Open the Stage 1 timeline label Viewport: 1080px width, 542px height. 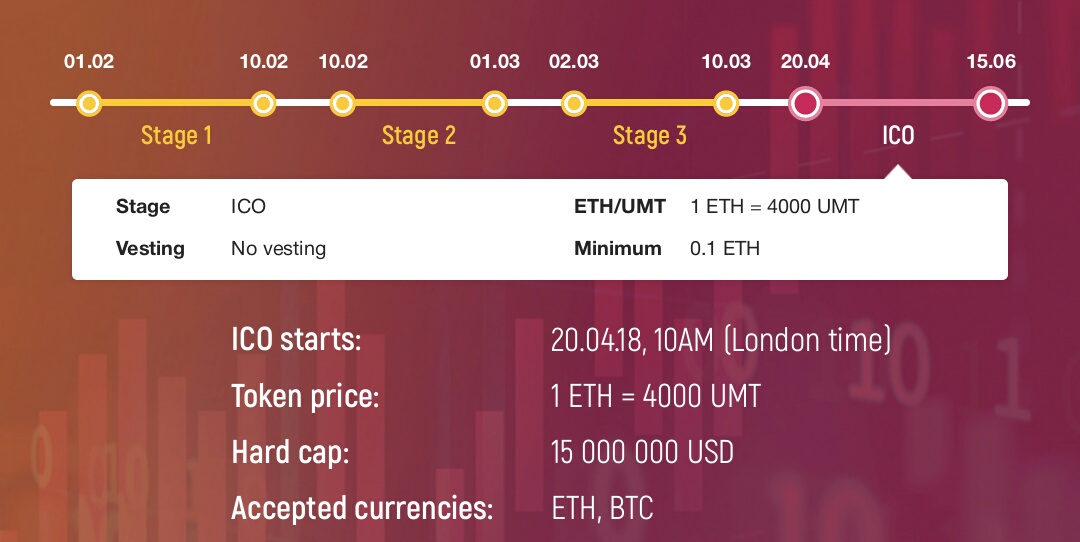pos(176,136)
